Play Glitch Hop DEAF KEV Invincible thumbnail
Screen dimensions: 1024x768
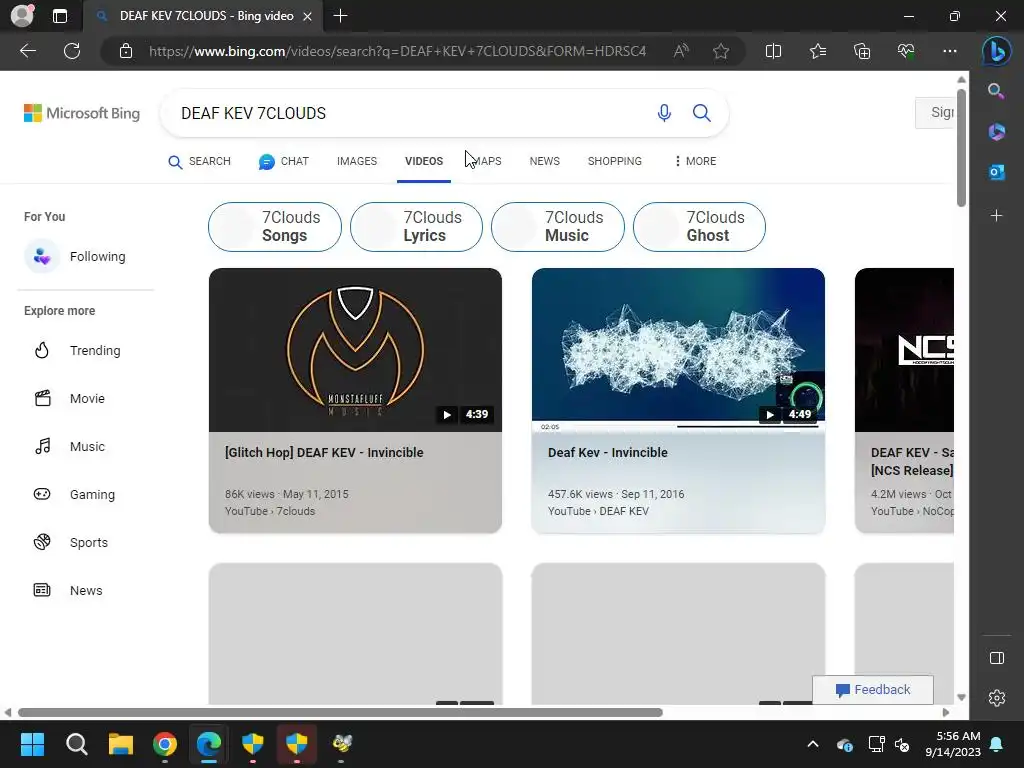coord(355,350)
